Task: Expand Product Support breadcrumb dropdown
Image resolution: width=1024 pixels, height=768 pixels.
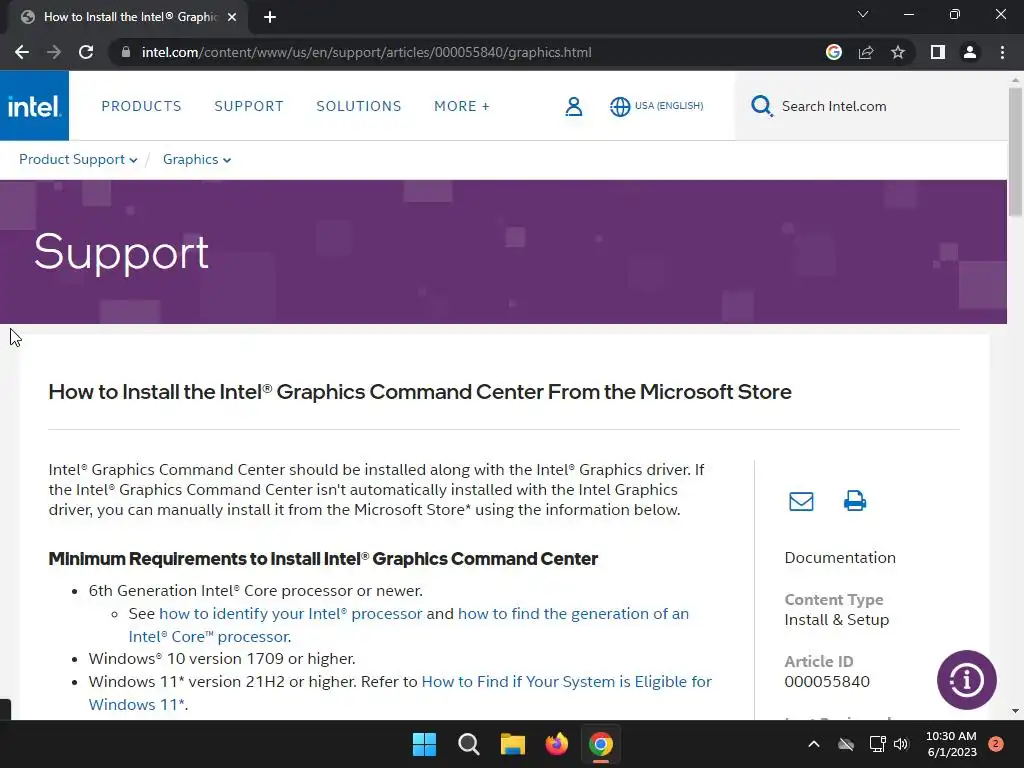Action: pos(78,159)
